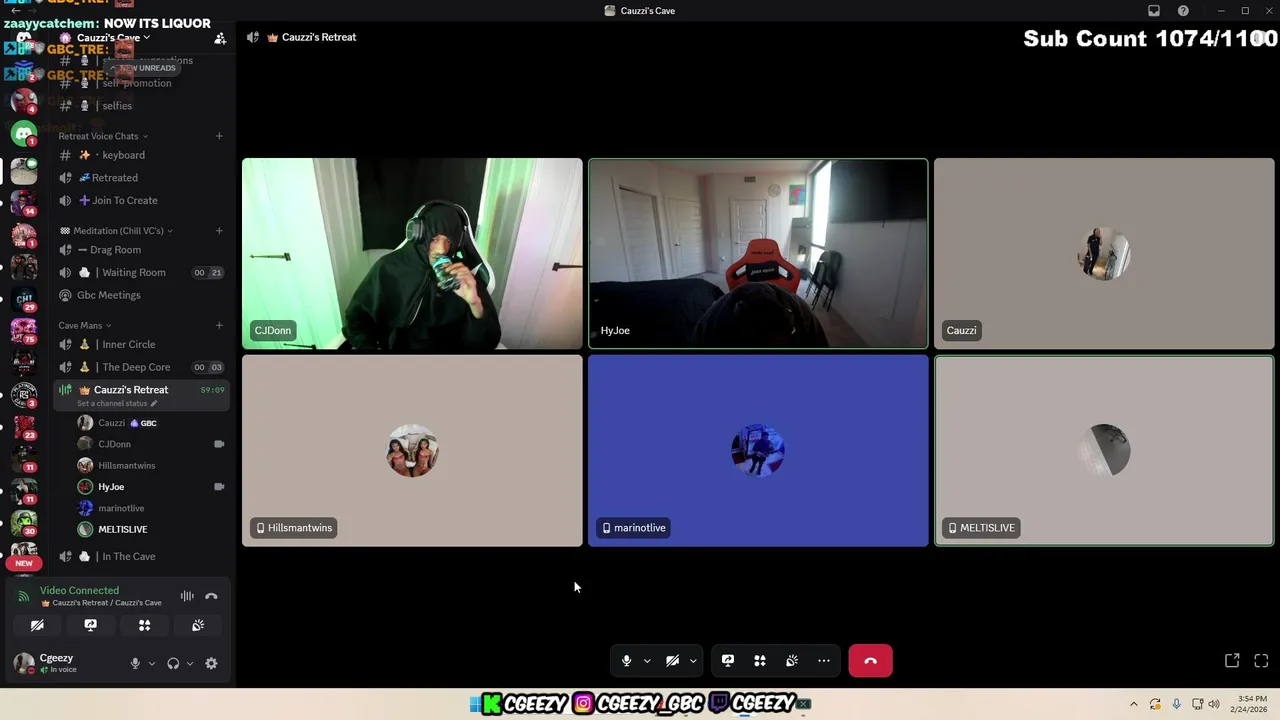Mute mic in Cgeezy user panel

pyautogui.click(x=135, y=663)
